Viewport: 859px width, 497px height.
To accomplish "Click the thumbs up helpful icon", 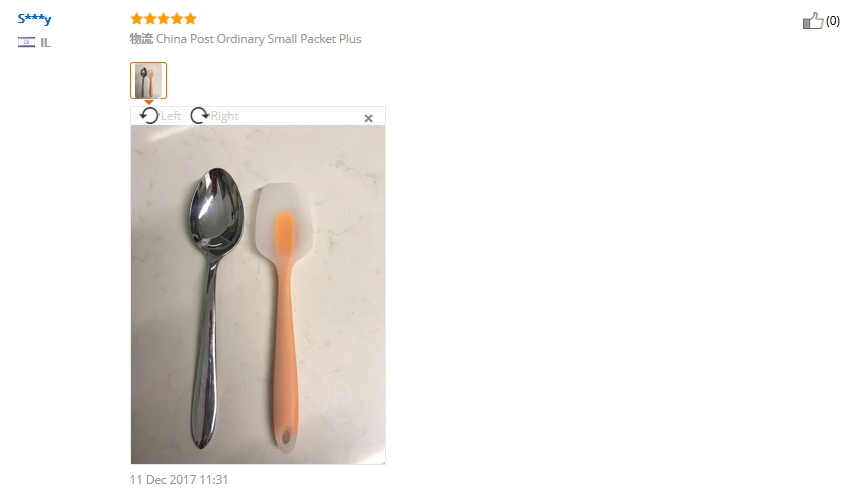I will click(813, 21).
